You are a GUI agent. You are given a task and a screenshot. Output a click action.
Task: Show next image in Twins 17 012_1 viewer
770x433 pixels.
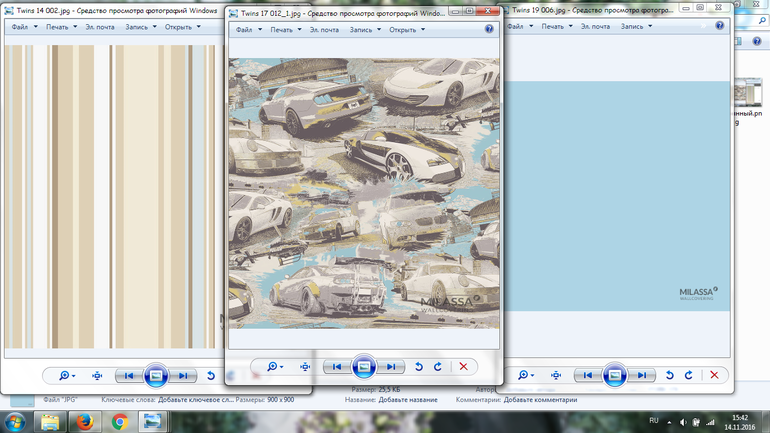(x=391, y=367)
